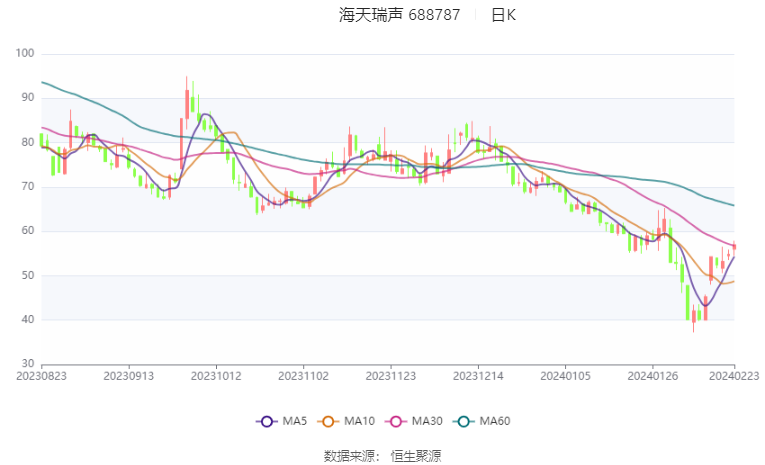Toggle the MA60 legend series
Image resolution: width=765 pixels, height=465 pixels.
click(482, 421)
